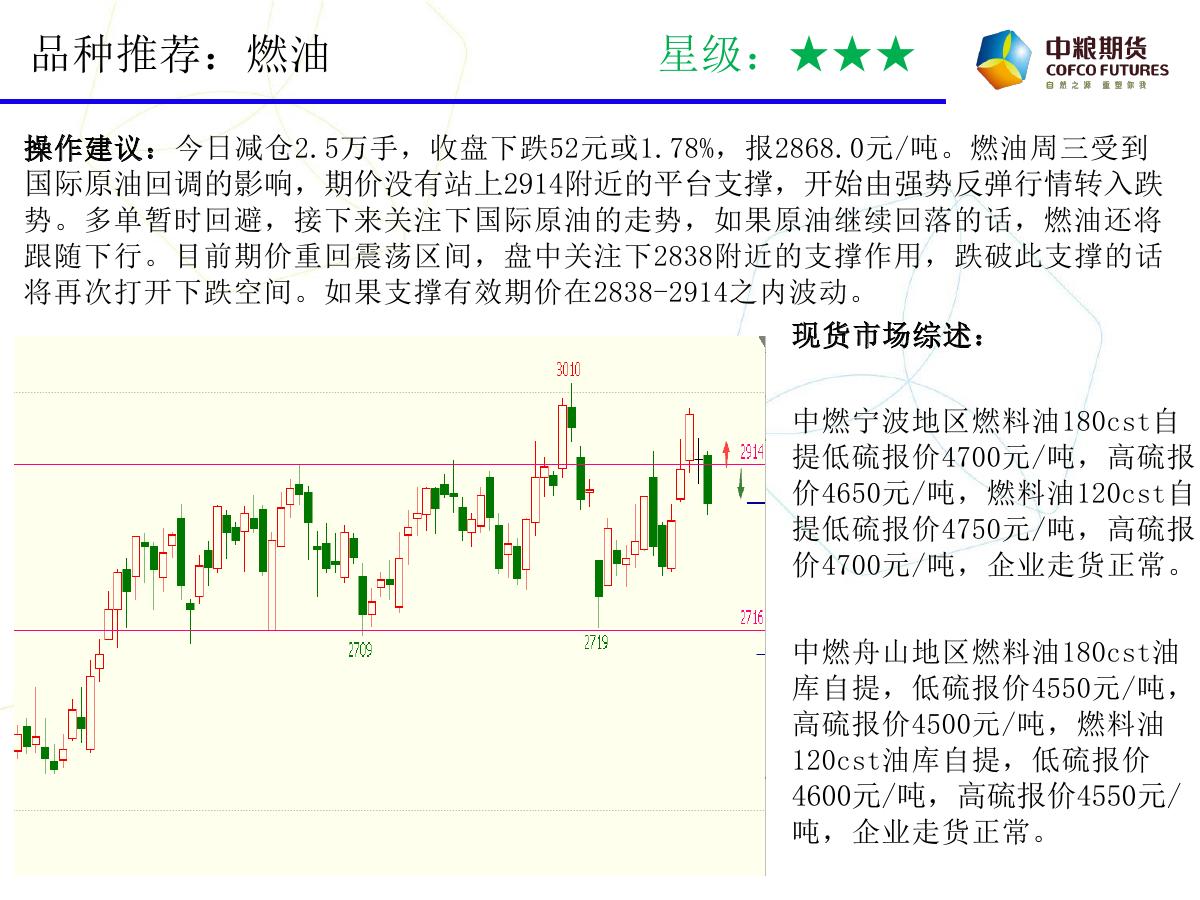Click the 星级 rating label
Image resolution: width=1200 pixels, height=900 pixels.
pos(712,55)
